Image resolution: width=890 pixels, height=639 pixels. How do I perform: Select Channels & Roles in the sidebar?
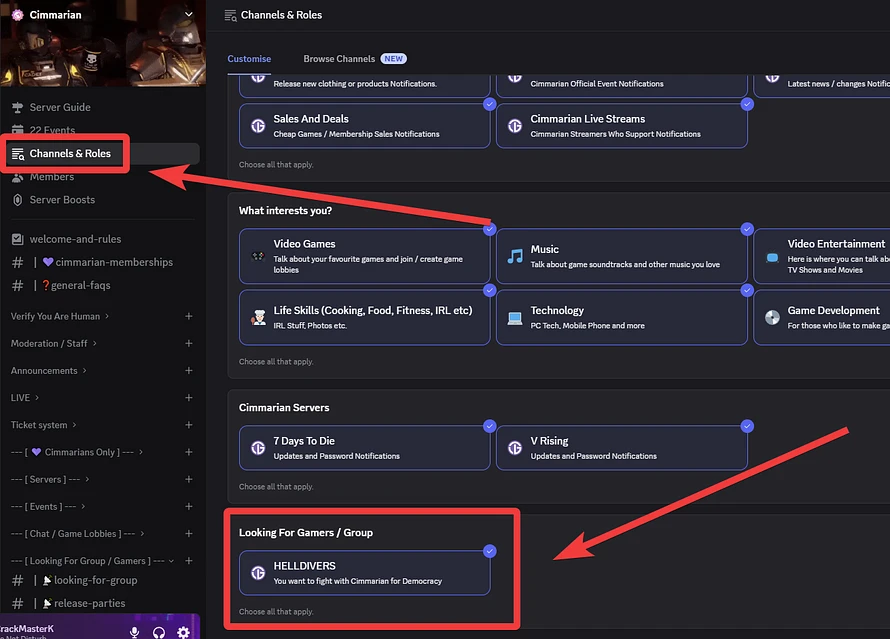click(102, 154)
